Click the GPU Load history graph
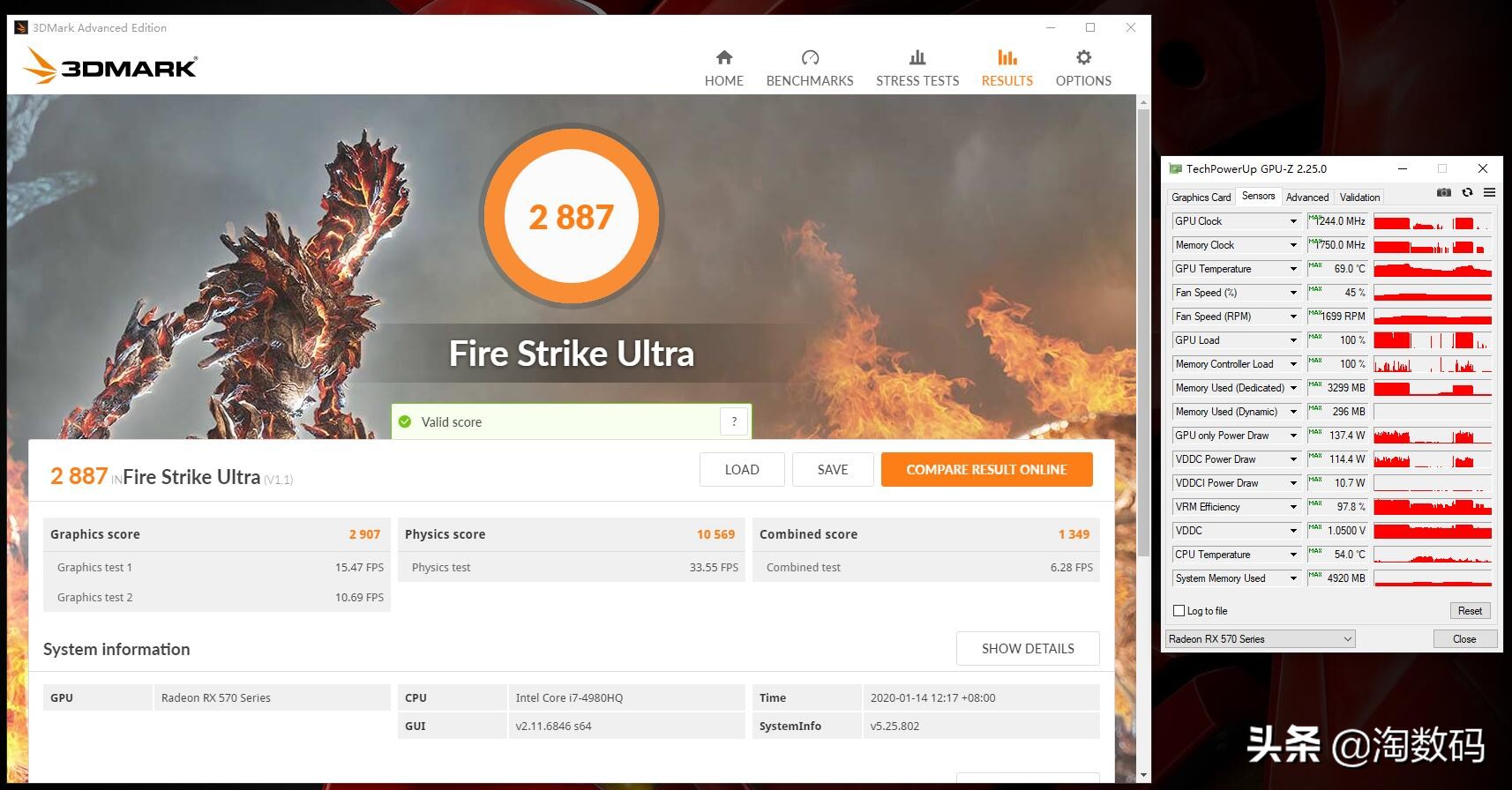The image size is (1512, 790). click(x=1433, y=340)
